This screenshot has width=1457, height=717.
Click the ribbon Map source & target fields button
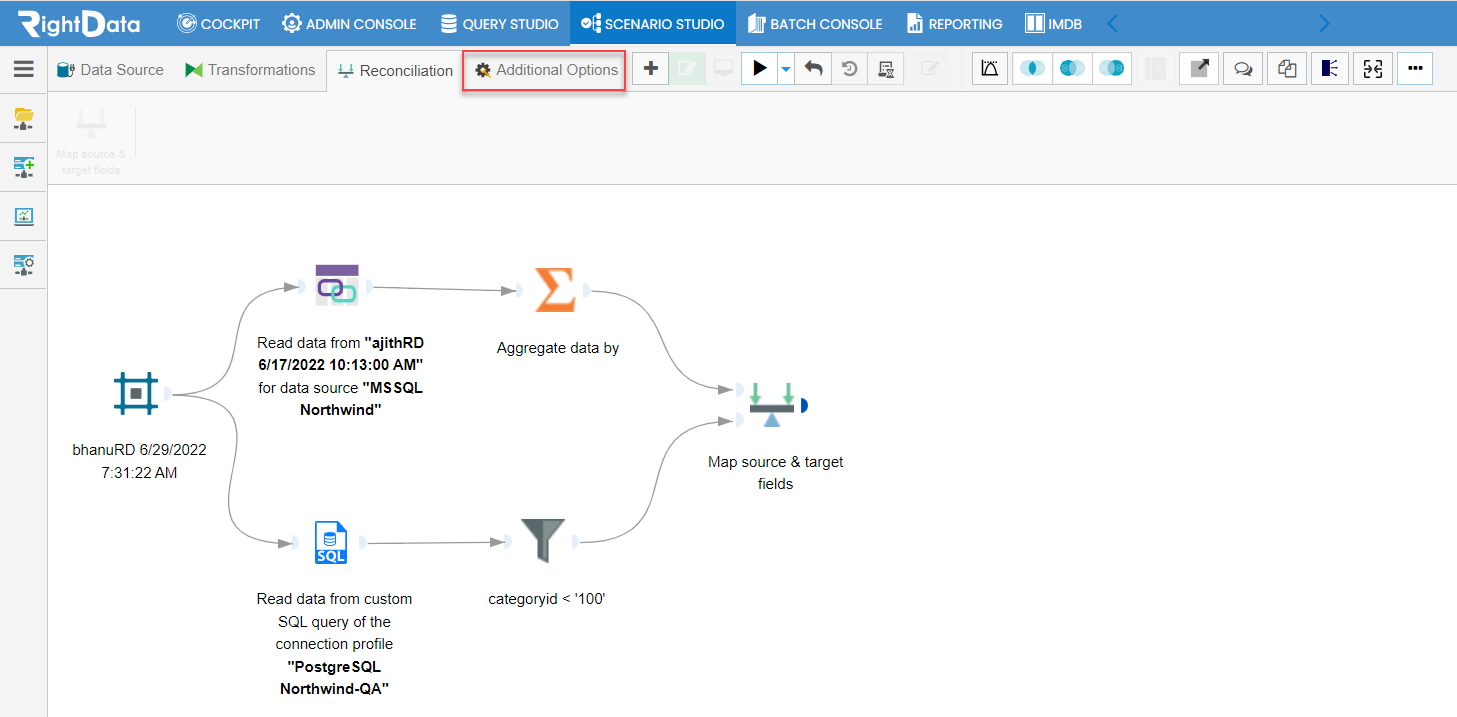[91, 142]
